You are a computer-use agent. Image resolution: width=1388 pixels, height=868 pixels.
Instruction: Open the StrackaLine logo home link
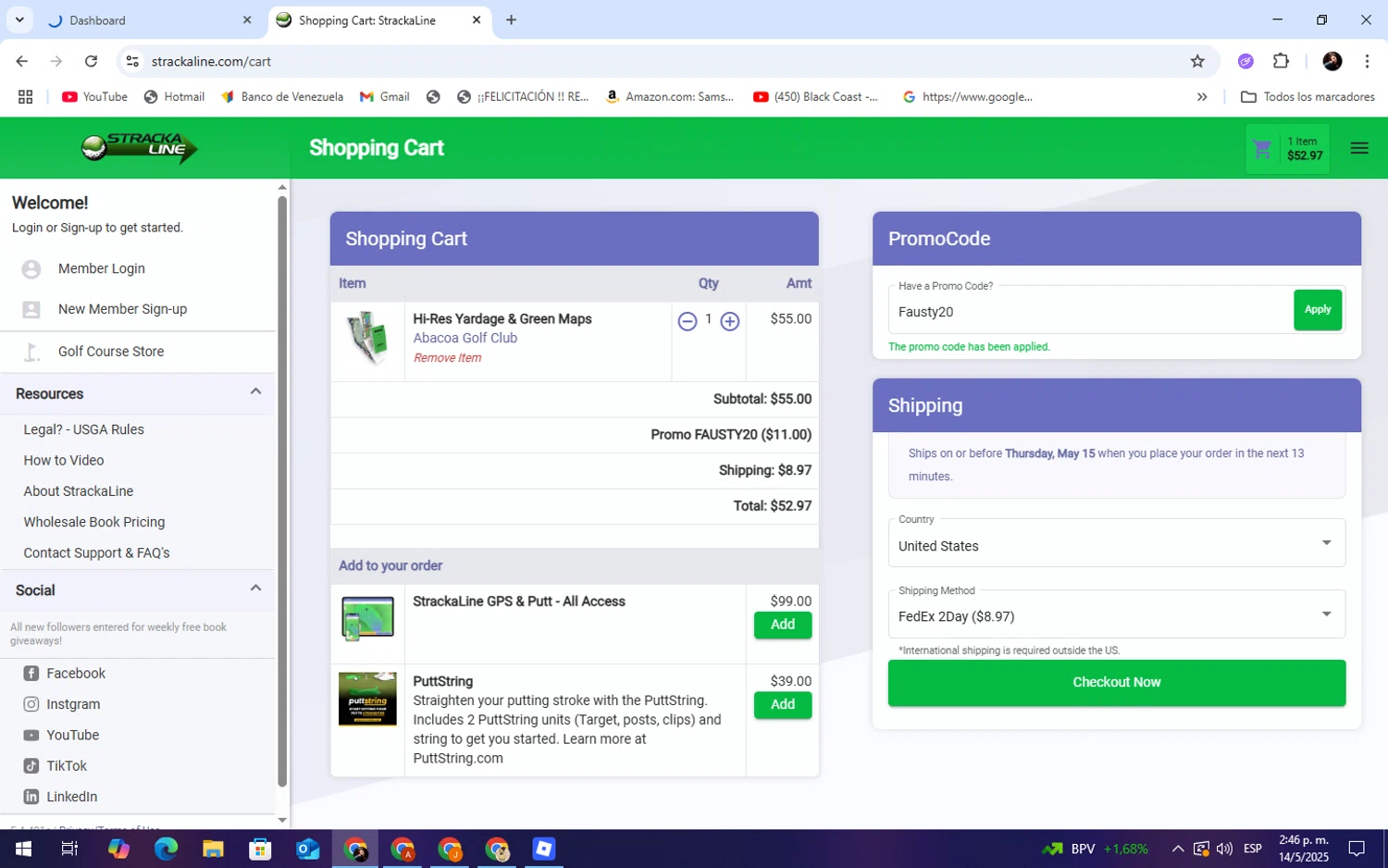tap(140, 147)
